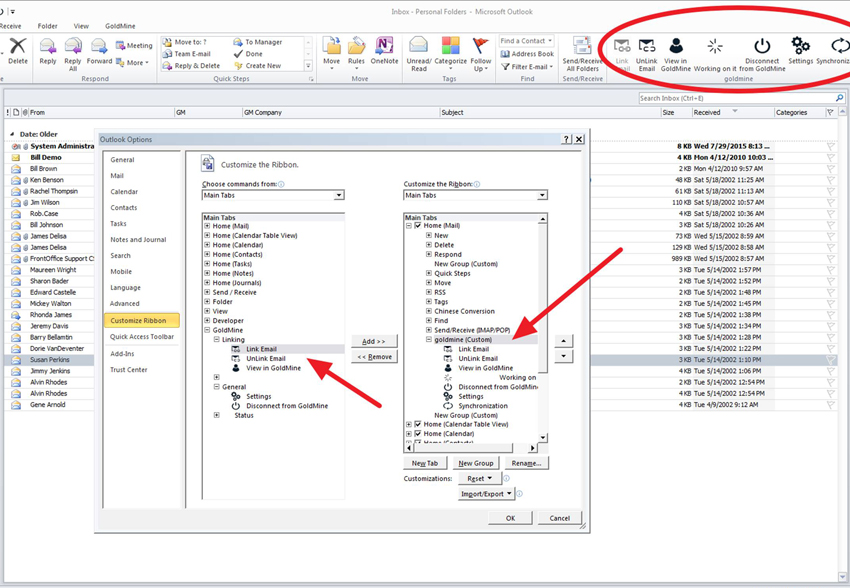This screenshot has height=588, width=850.
Task: Click View in GoldMine in the ribbon
Action: (x=675, y=54)
